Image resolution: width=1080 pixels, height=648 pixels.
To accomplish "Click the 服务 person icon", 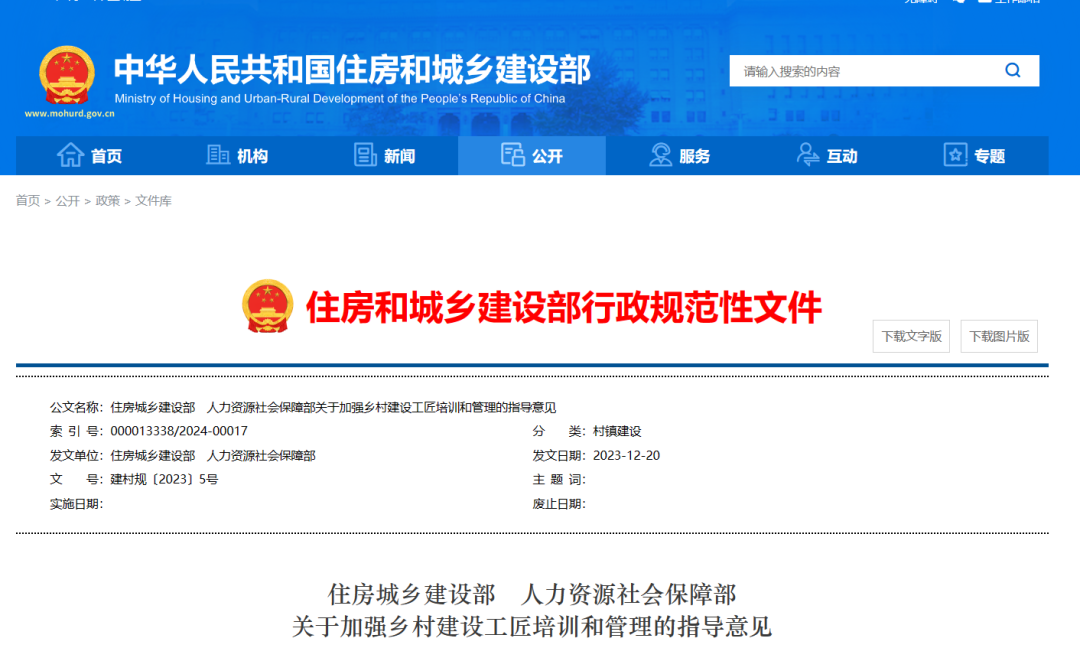I will tap(660, 155).
